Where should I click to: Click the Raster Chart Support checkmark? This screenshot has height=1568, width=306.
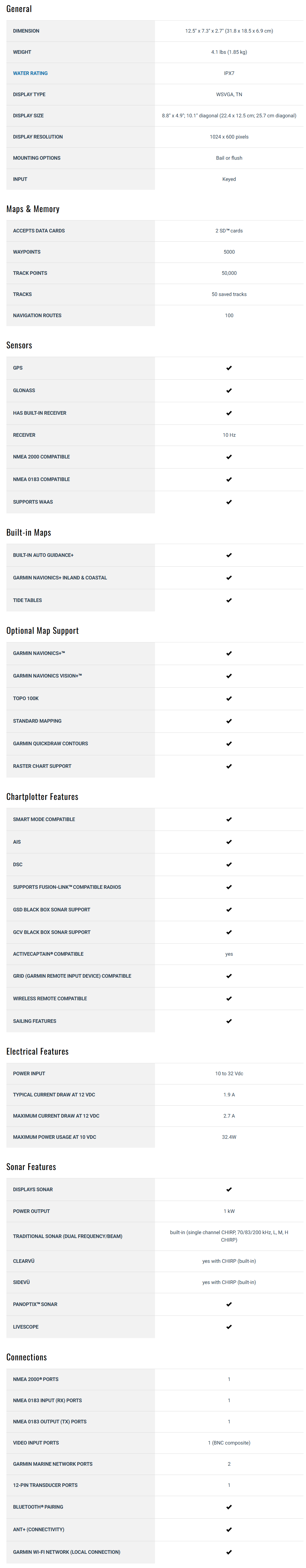(229, 766)
